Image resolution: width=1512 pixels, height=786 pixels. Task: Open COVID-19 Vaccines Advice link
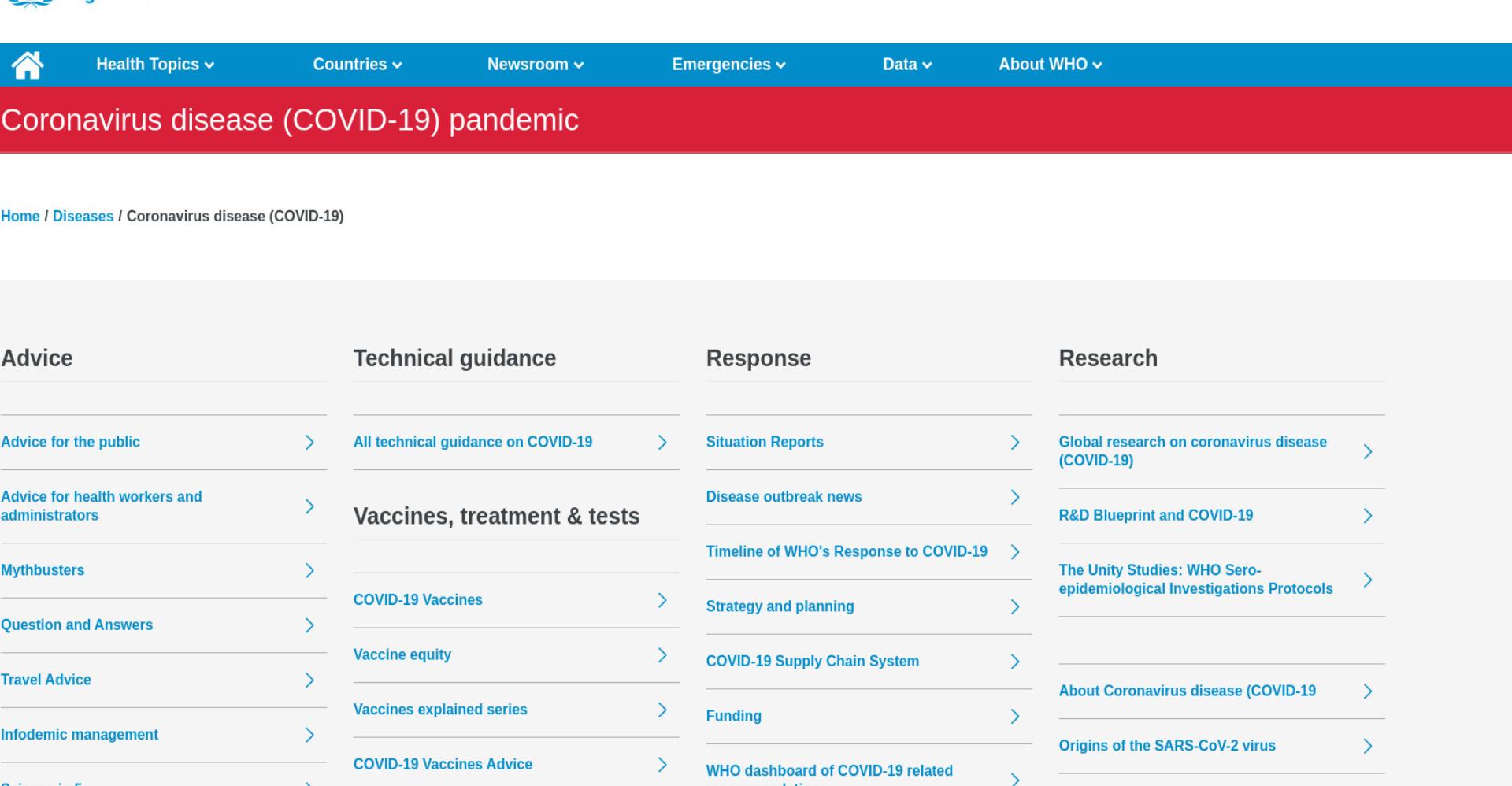443,764
